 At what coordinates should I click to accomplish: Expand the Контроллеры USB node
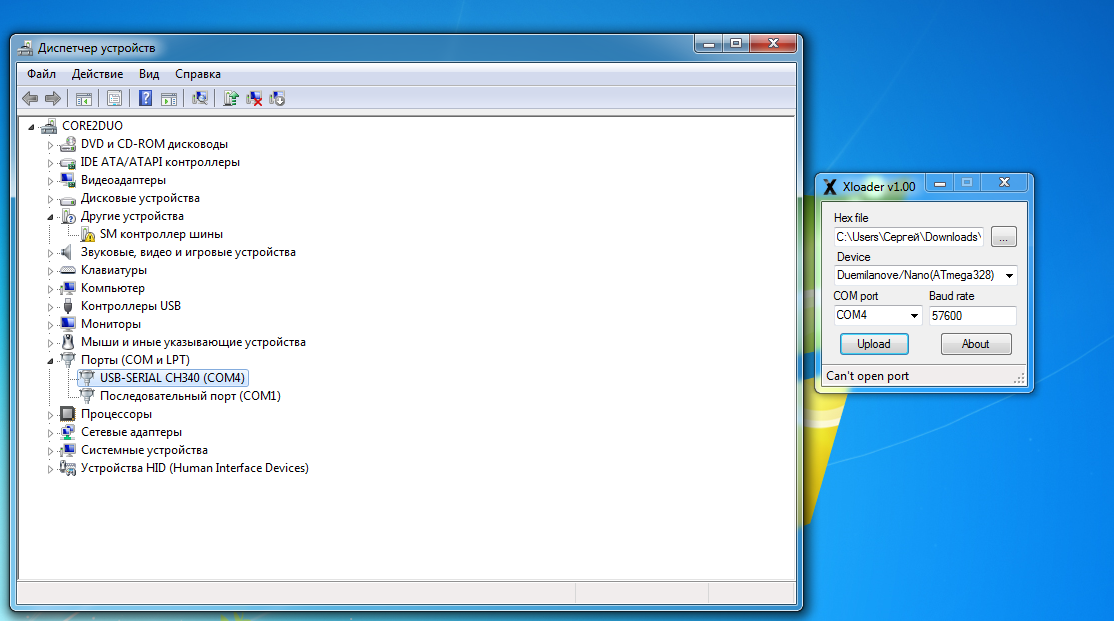tap(50, 306)
